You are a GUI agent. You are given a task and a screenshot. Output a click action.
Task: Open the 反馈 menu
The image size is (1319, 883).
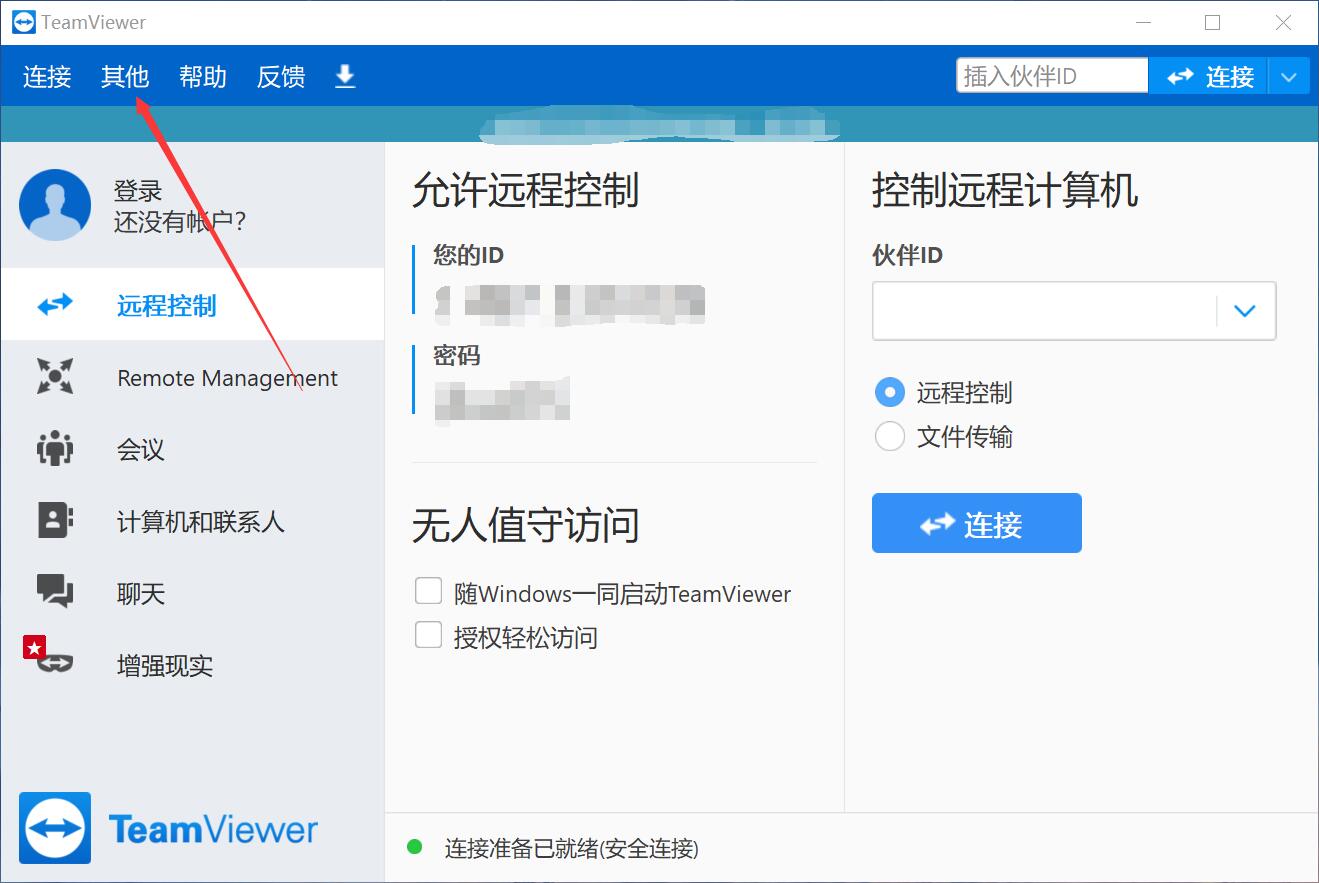pos(281,77)
